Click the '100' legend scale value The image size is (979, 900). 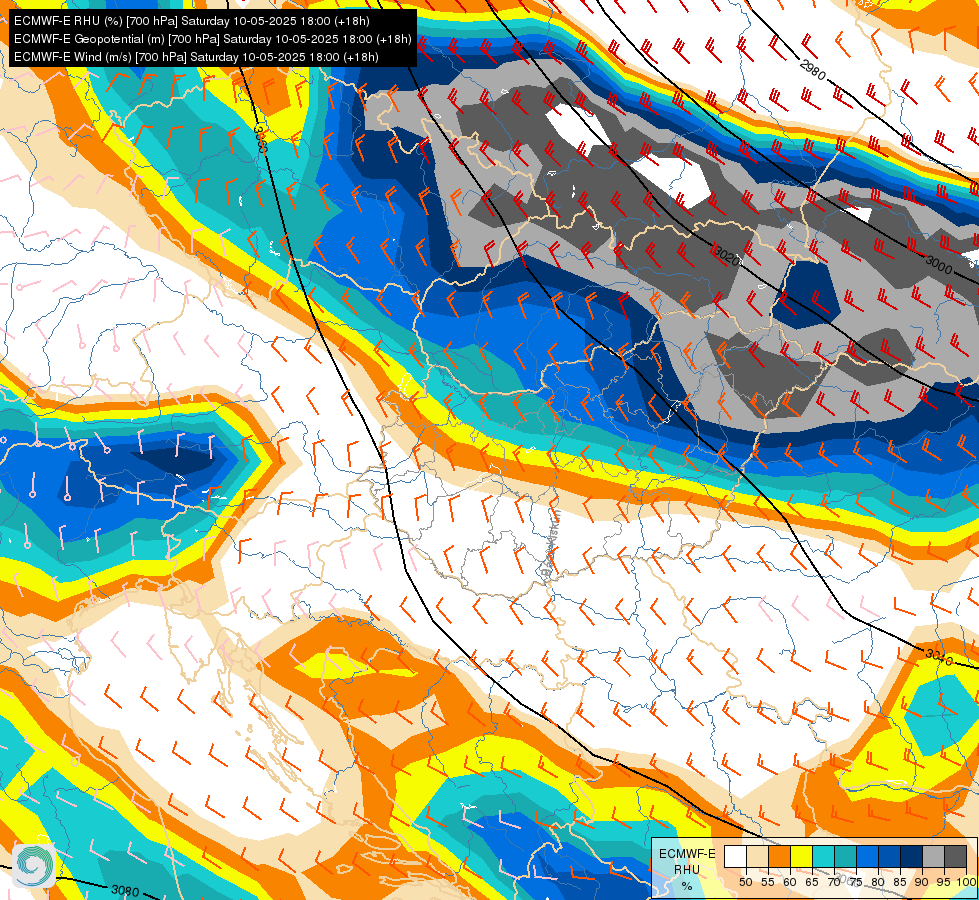(966, 882)
